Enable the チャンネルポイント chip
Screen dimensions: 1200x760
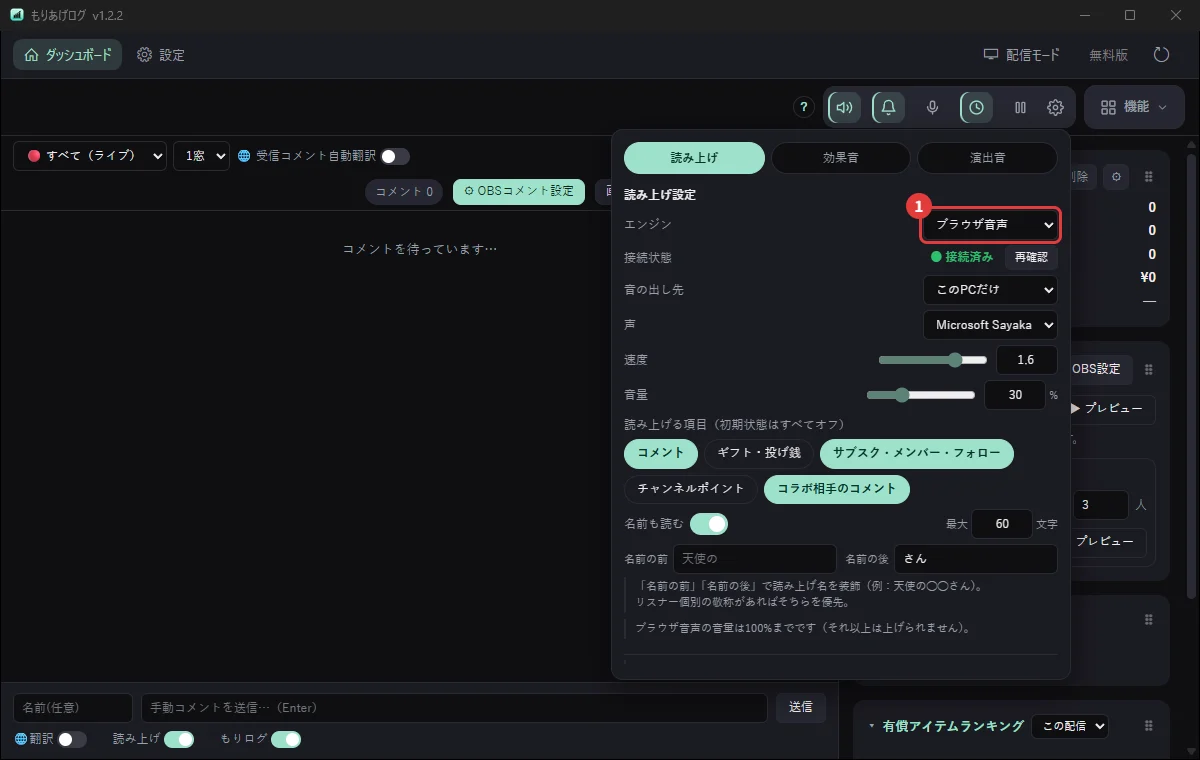[x=691, y=489]
